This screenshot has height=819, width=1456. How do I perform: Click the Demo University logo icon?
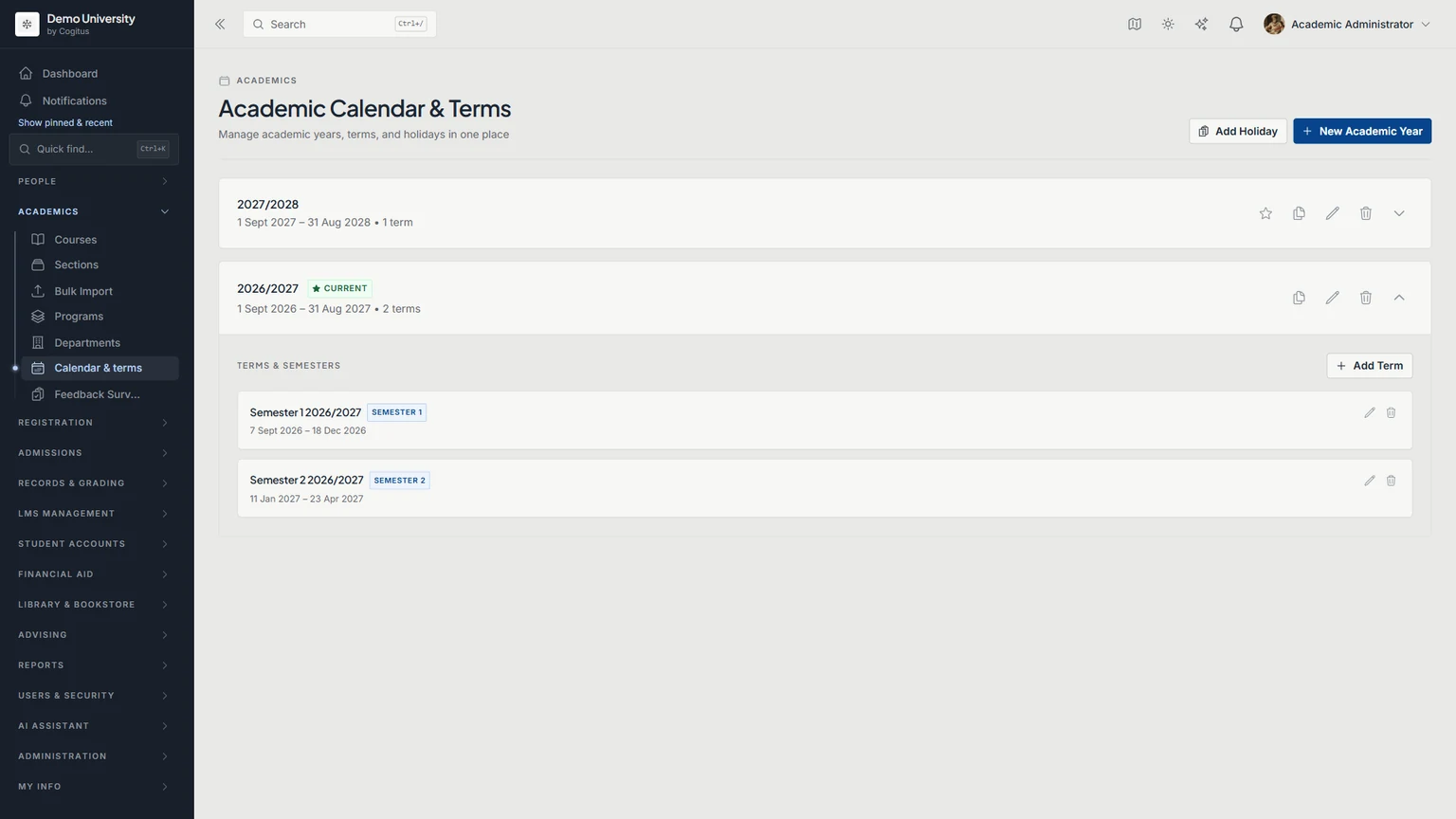[27, 25]
